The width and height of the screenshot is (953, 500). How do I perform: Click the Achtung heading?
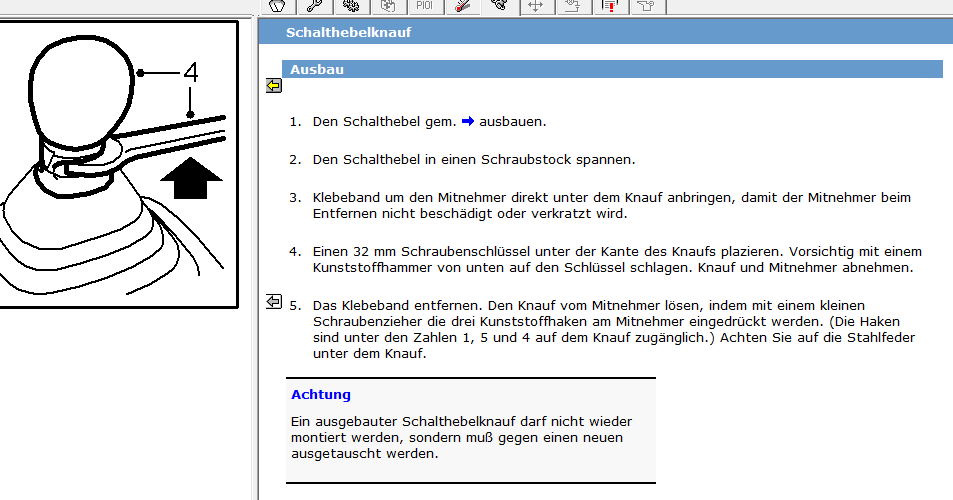[x=321, y=395]
